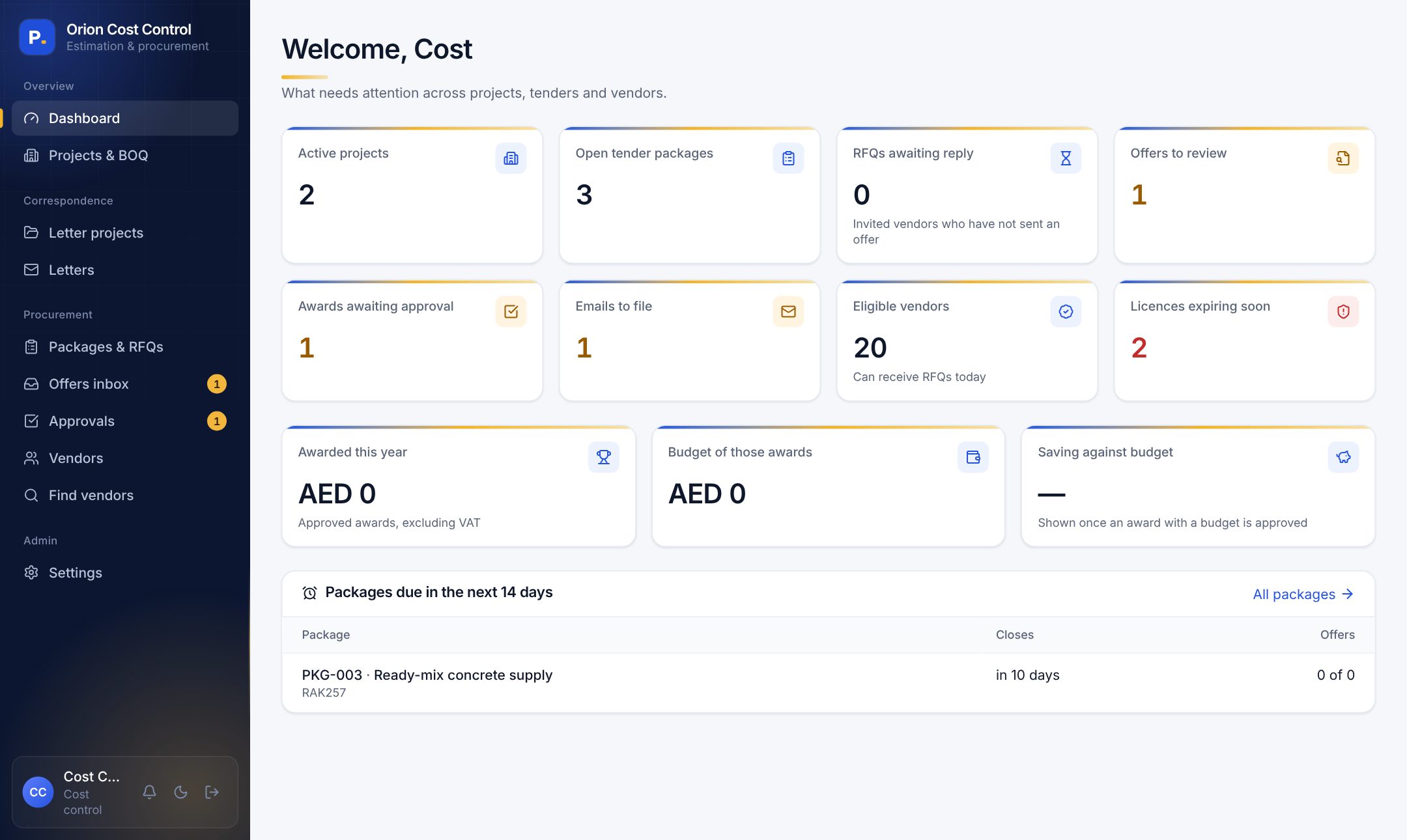Click the 'in 10 days' closes cell
Image resolution: width=1407 pixels, height=840 pixels.
[x=1027, y=675]
